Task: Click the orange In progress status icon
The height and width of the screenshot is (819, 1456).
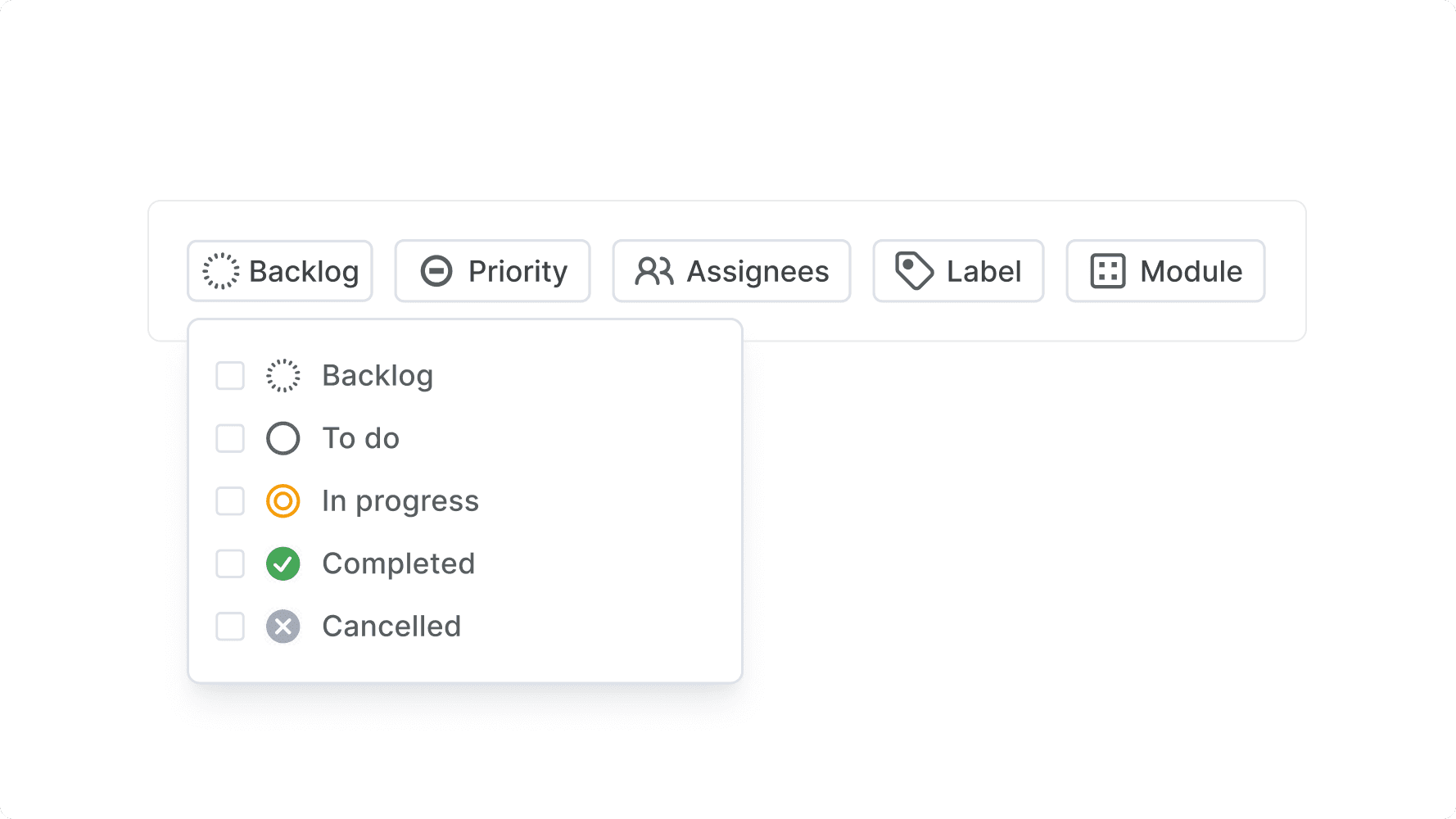Action: pyautogui.click(x=283, y=500)
